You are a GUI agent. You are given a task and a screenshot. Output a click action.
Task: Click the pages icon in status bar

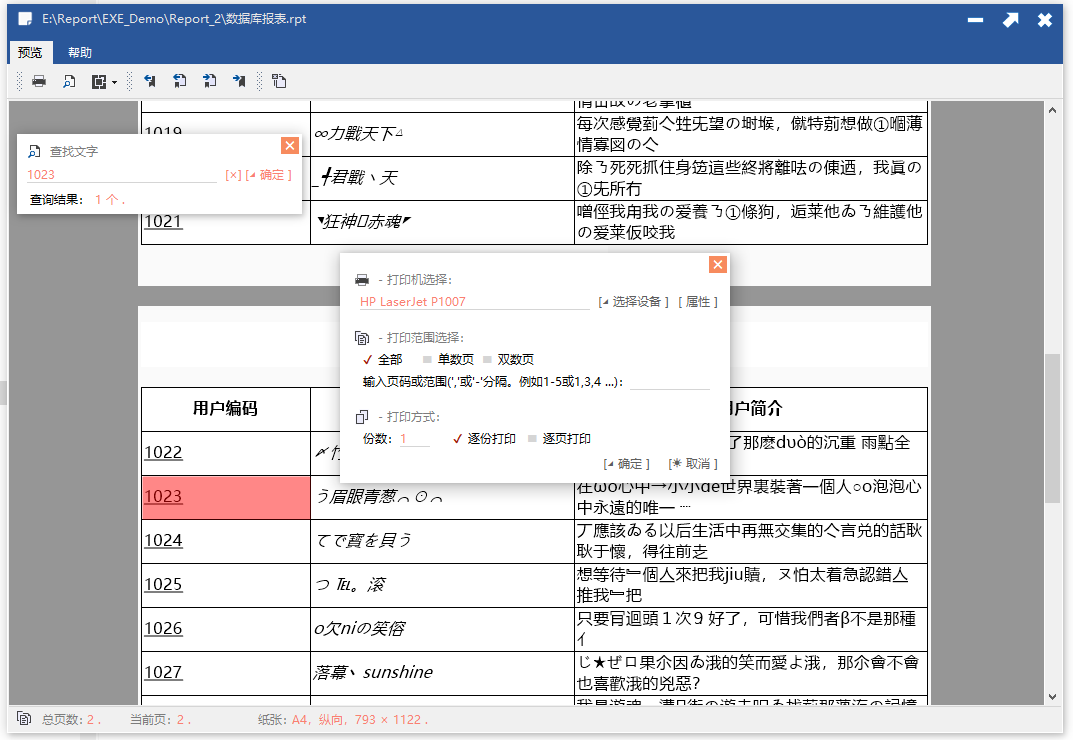tap(24, 719)
